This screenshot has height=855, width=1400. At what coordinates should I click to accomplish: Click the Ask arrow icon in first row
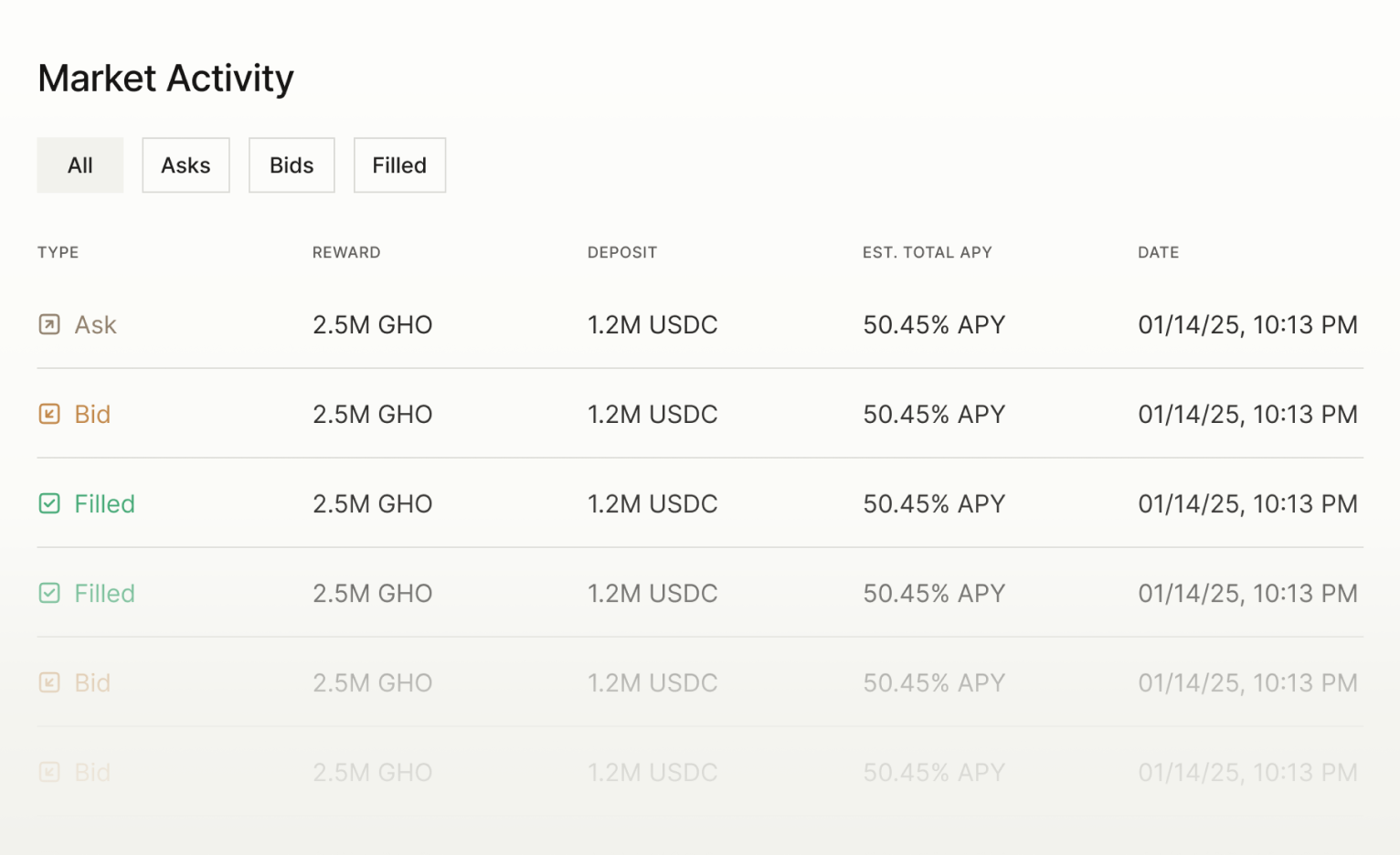[49, 324]
